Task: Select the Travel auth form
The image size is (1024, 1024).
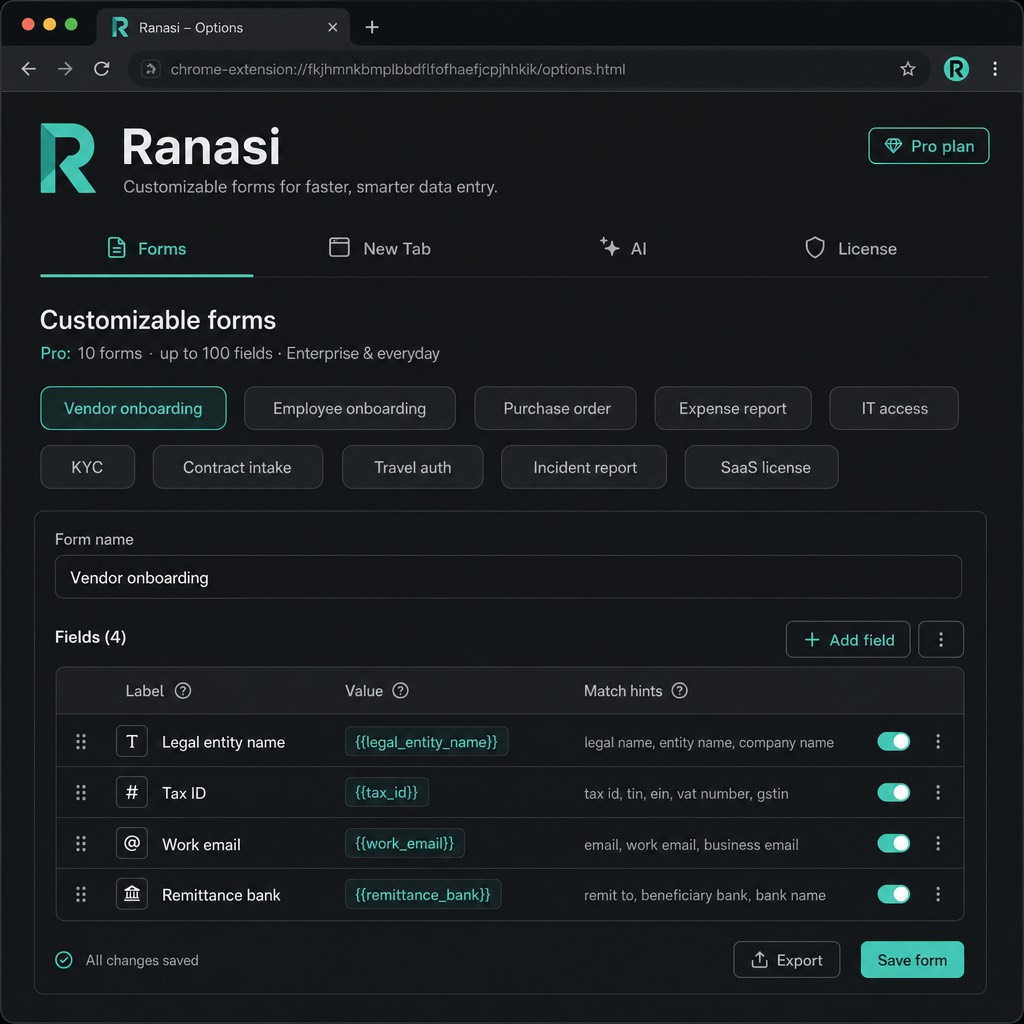Action: (x=413, y=467)
